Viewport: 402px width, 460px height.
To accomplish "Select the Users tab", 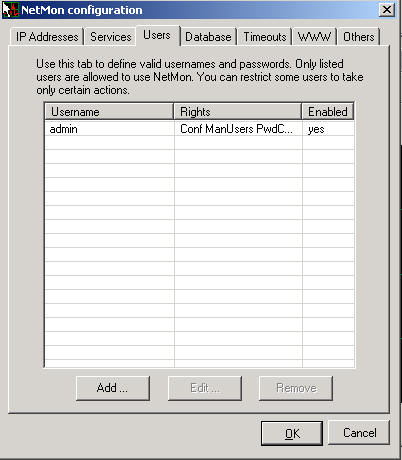I will (x=157, y=35).
